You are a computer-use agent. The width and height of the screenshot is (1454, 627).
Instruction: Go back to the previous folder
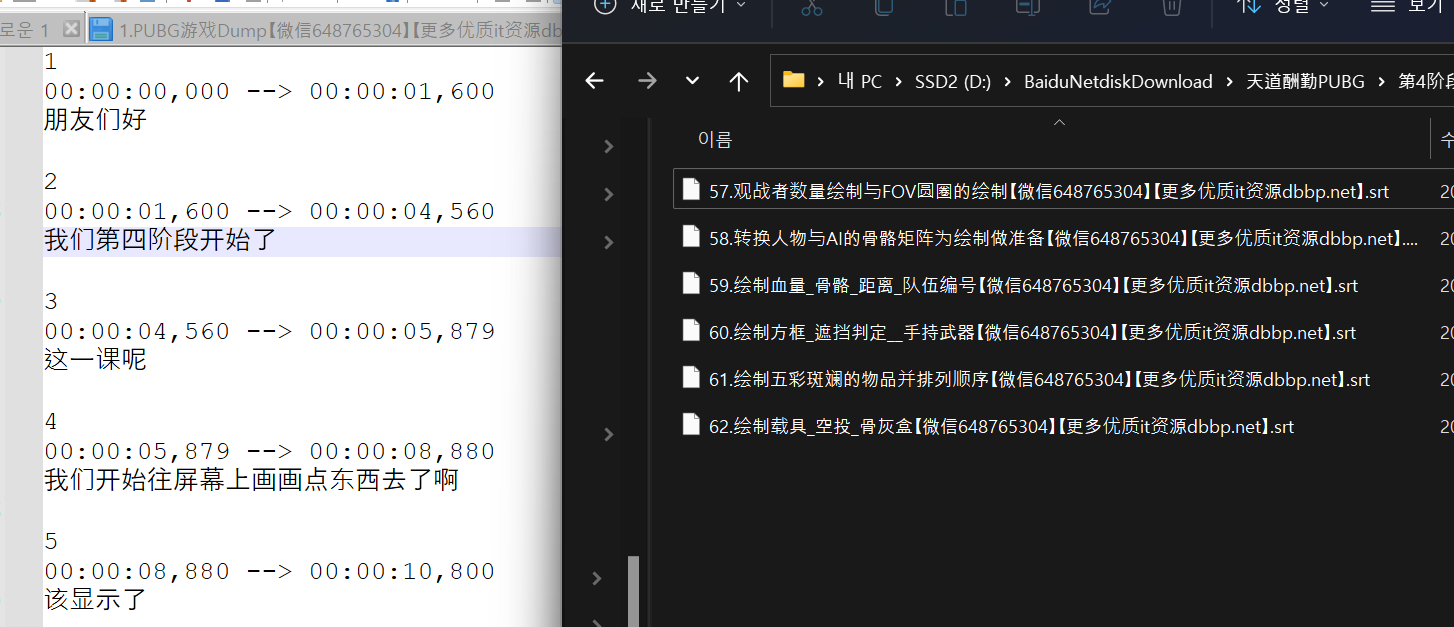[x=595, y=81]
